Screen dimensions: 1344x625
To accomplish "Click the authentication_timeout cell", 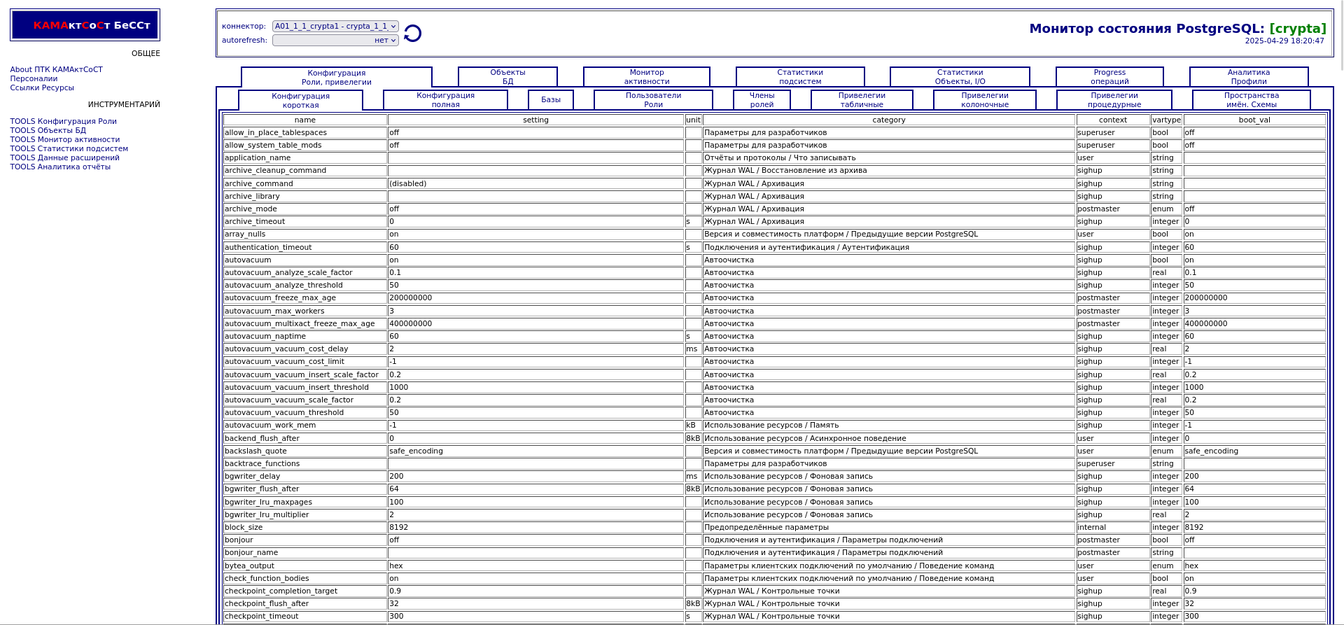I will 305,247.
